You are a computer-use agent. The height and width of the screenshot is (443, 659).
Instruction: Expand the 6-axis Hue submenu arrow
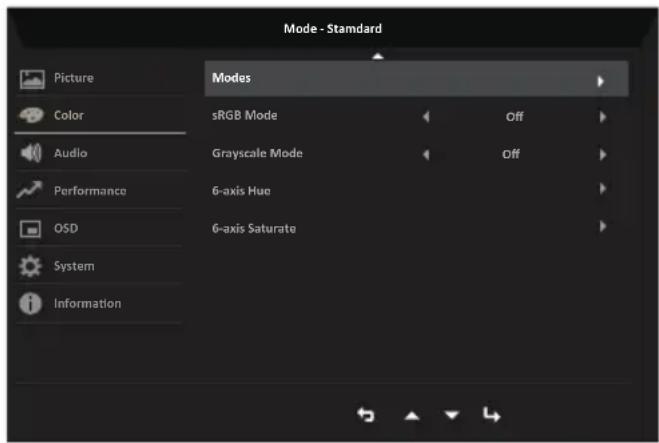pyautogui.click(x=603, y=189)
